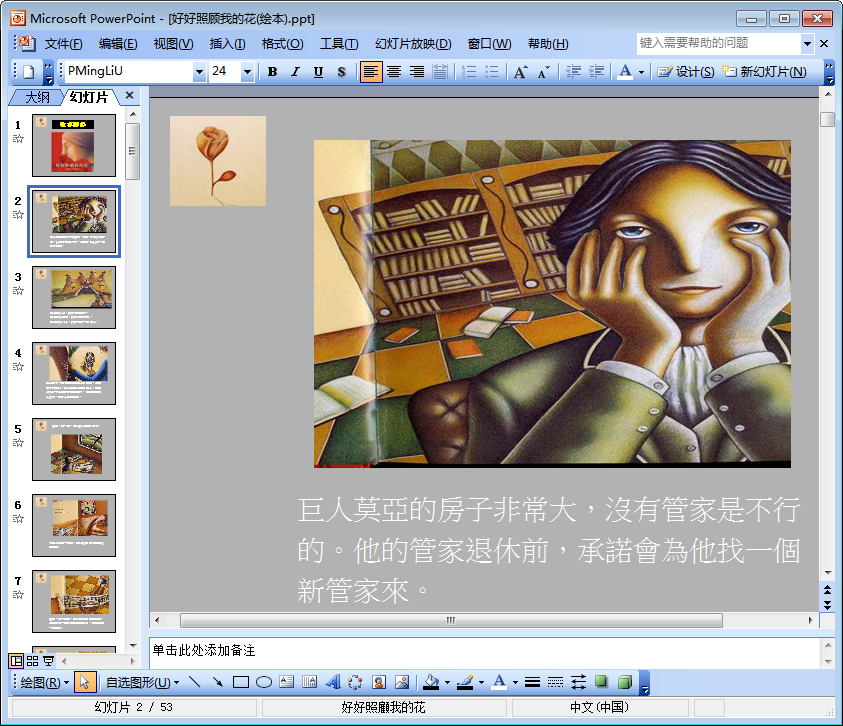Open the Draw (绘图) menu

(x=44, y=682)
